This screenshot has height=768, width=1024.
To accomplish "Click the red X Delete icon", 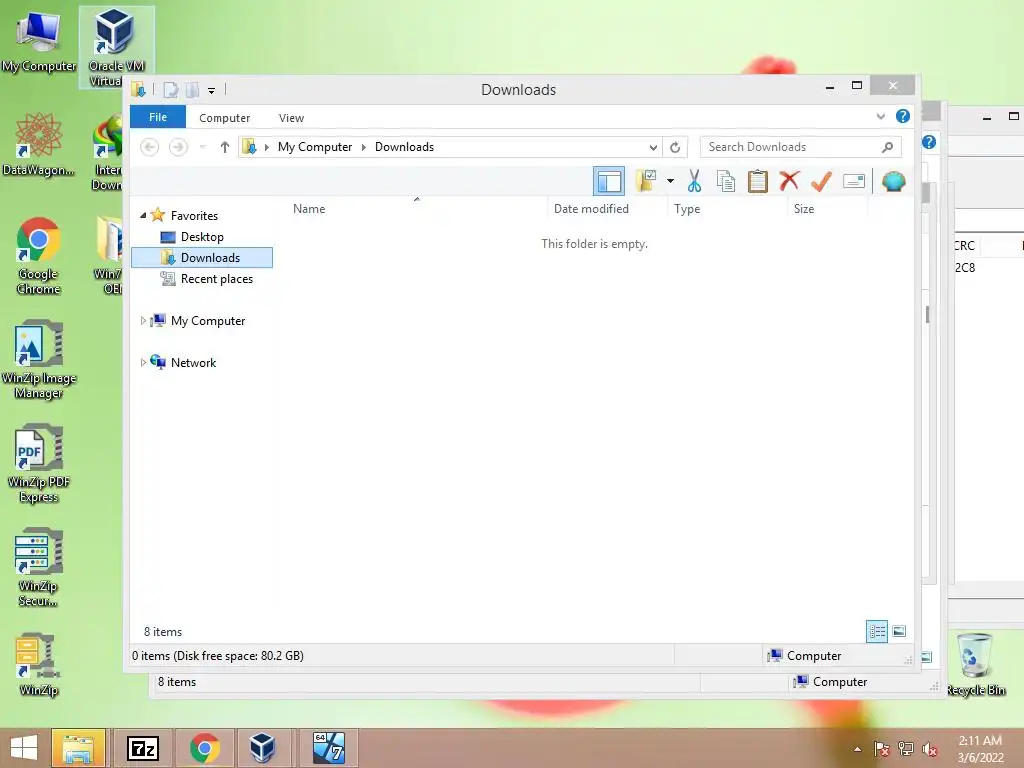I will [x=790, y=180].
